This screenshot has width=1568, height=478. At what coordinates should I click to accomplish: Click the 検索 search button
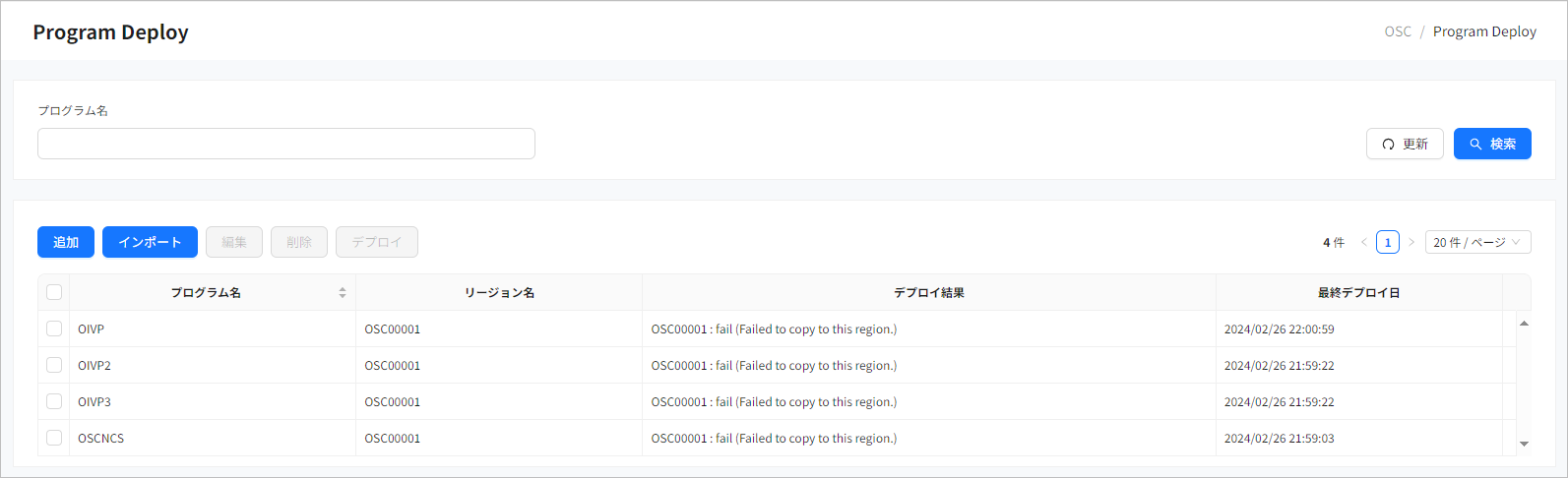tap(1492, 144)
